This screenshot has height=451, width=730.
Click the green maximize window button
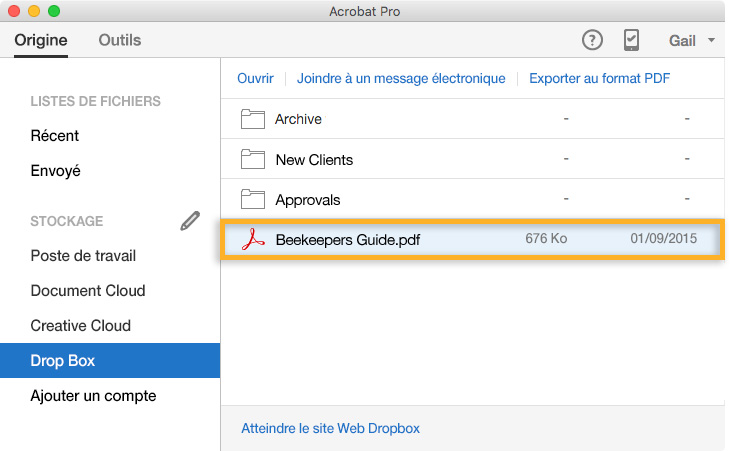pos(54,11)
